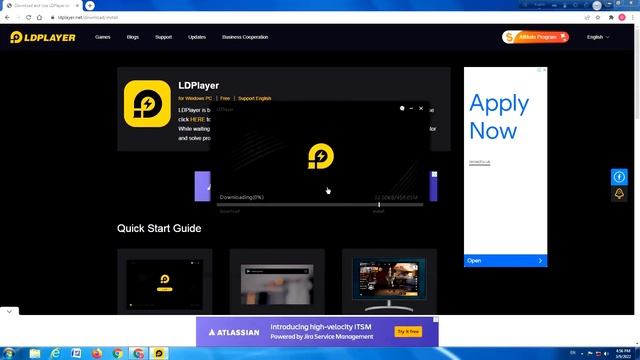
Task: Open File Explorer from the taskbar
Action: pyautogui.click(x=35, y=353)
